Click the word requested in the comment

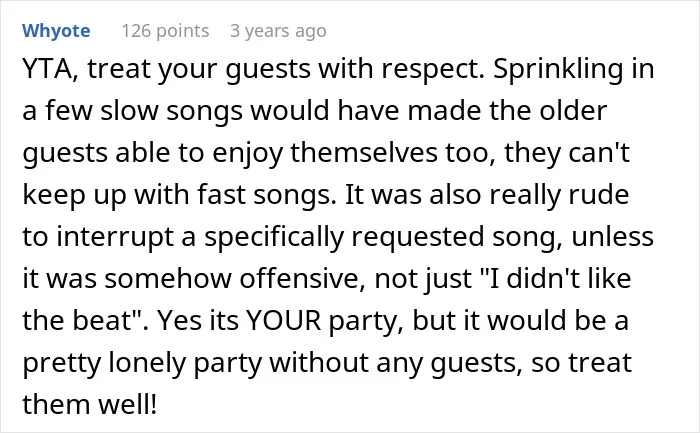418,237
